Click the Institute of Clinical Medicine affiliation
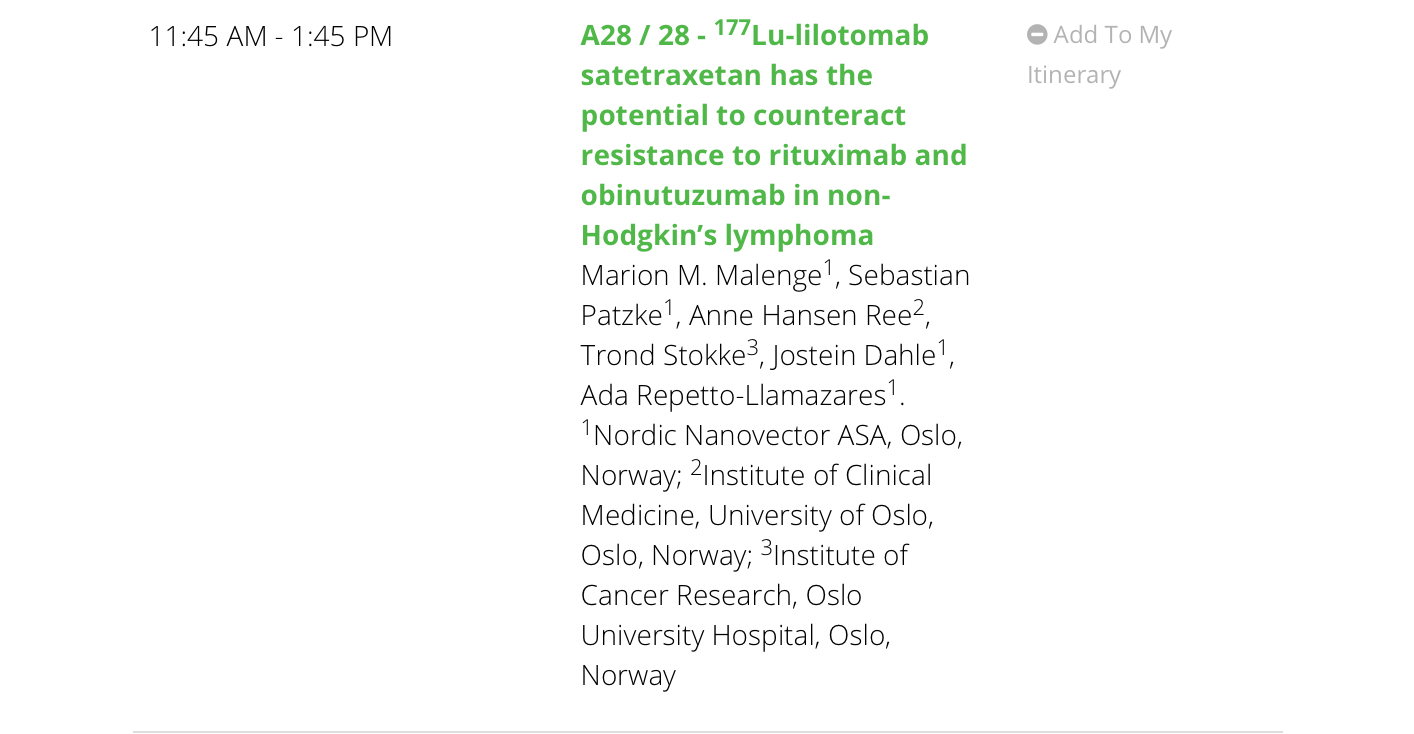The image size is (1414, 734). click(756, 495)
